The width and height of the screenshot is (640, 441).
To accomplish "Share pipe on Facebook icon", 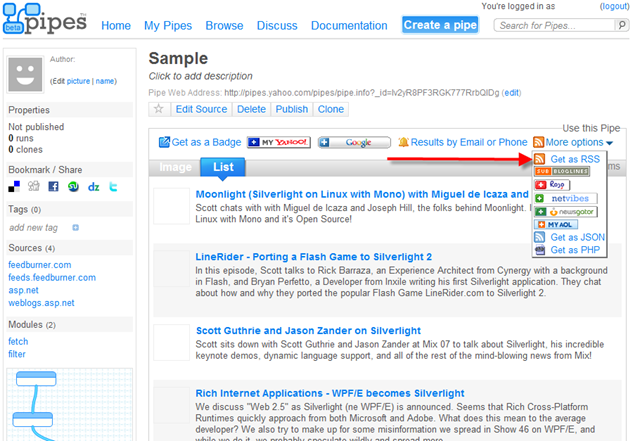I will 53,187.
